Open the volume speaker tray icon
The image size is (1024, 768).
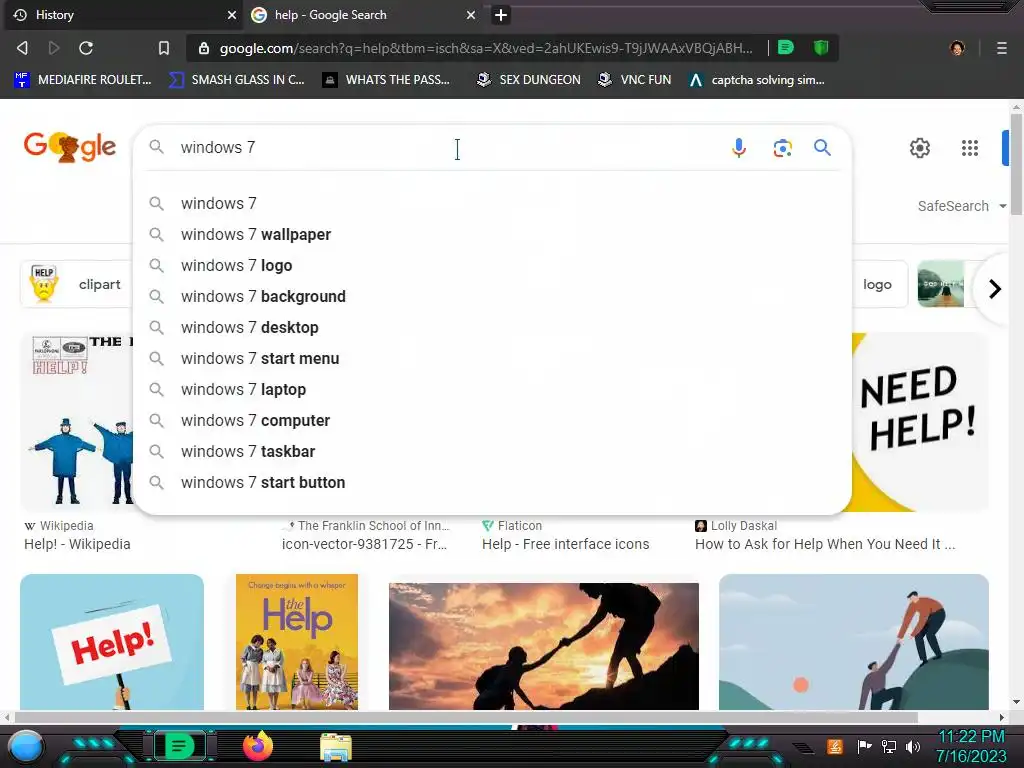coord(913,746)
